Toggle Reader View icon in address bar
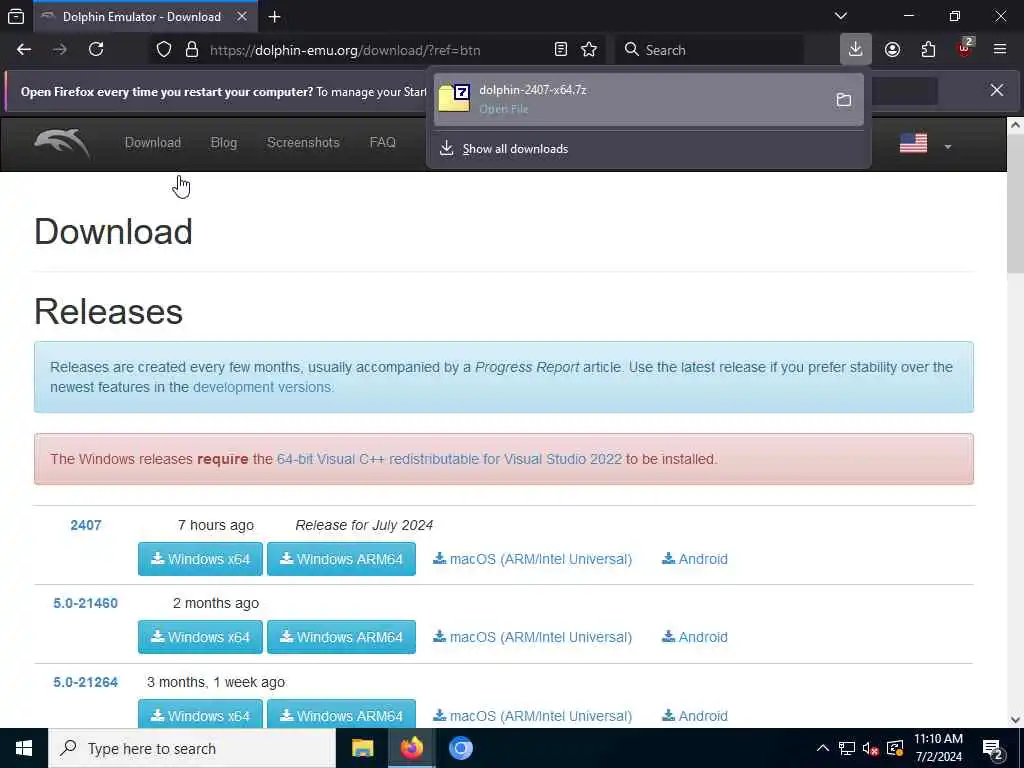 click(560, 50)
